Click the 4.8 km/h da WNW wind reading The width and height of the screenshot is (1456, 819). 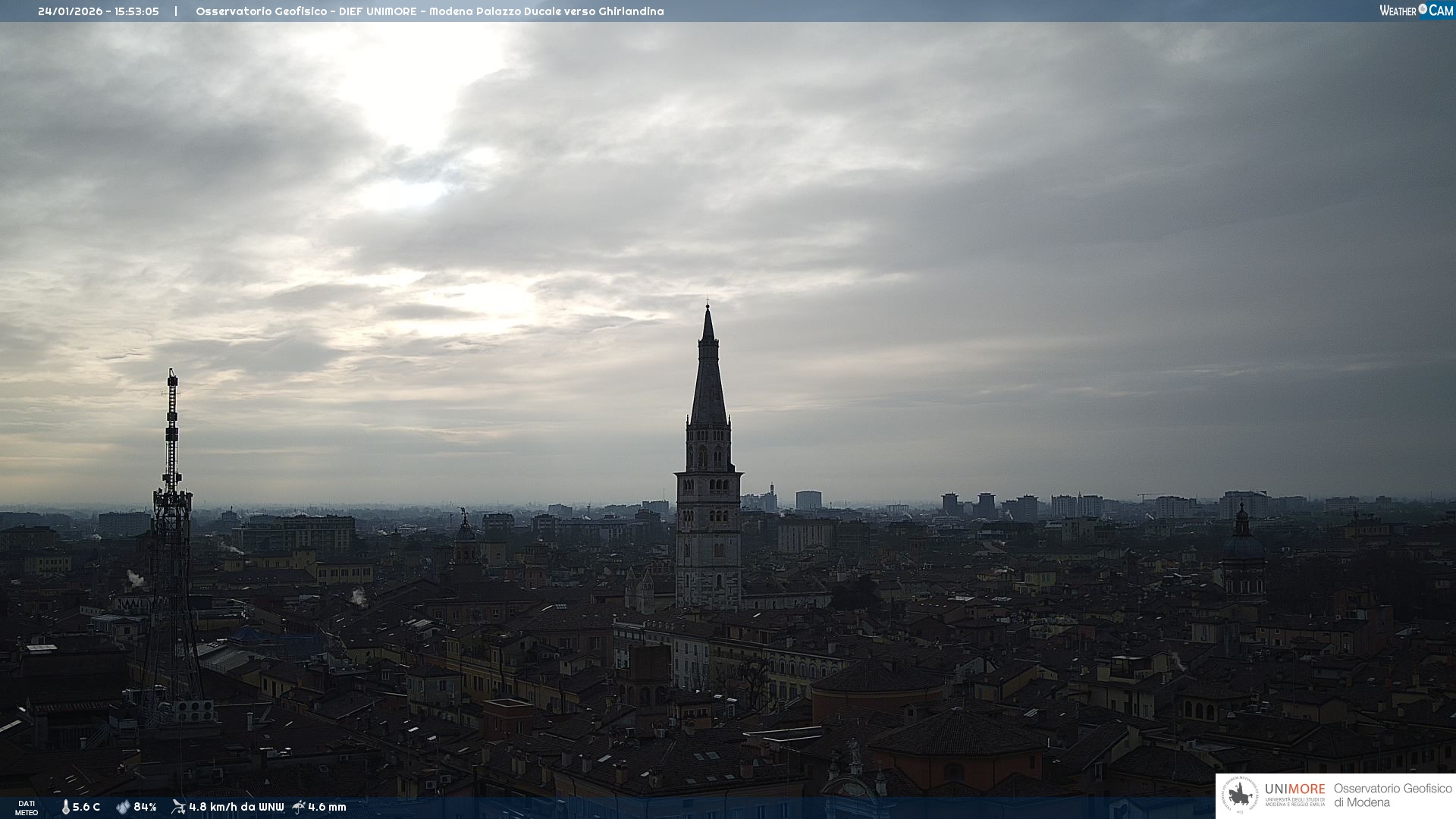[x=236, y=807]
